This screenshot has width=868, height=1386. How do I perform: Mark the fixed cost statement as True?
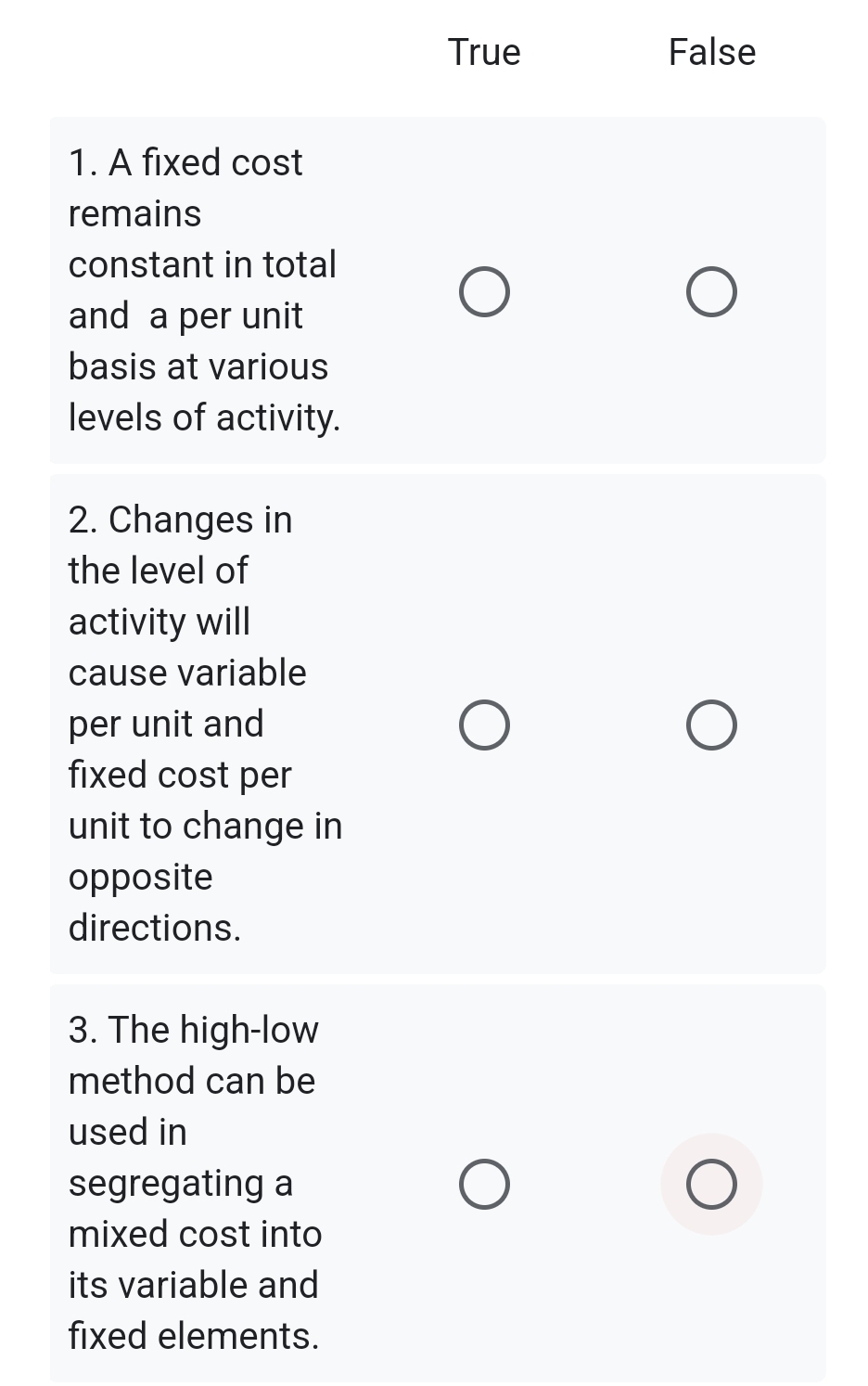coord(484,292)
